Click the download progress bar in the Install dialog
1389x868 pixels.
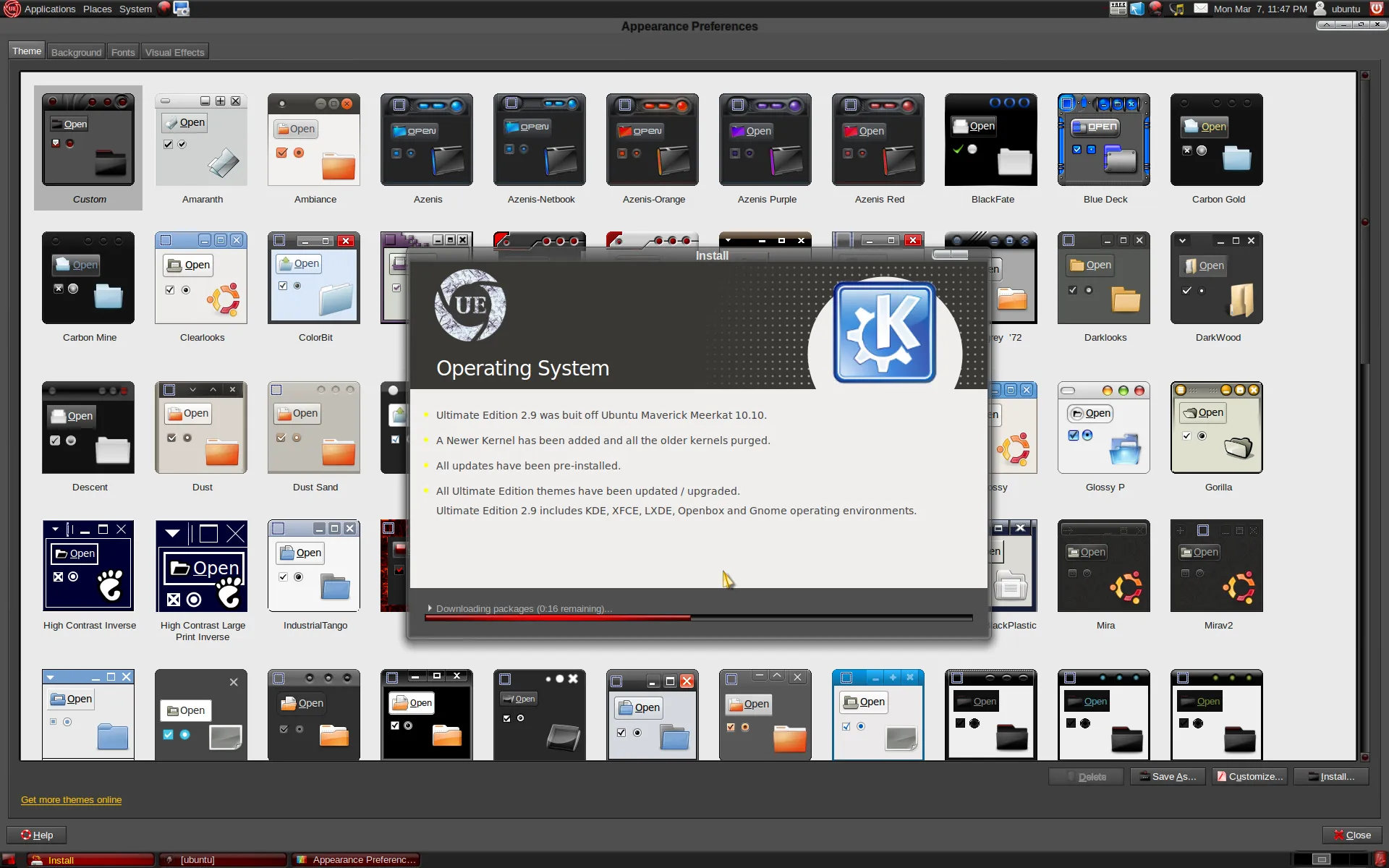point(698,618)
